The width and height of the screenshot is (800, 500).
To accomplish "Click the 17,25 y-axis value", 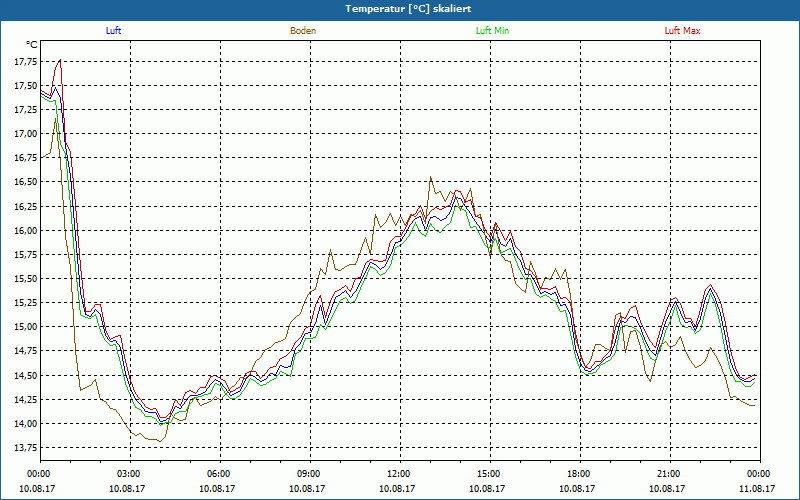I will click(x=26, y=110).
